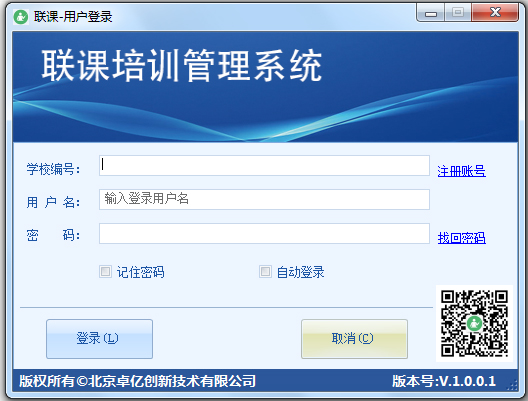The height and width of the screenshot is (401, 528).
Task: Open the 注册账号 link
Action: (x=461, y=171)
